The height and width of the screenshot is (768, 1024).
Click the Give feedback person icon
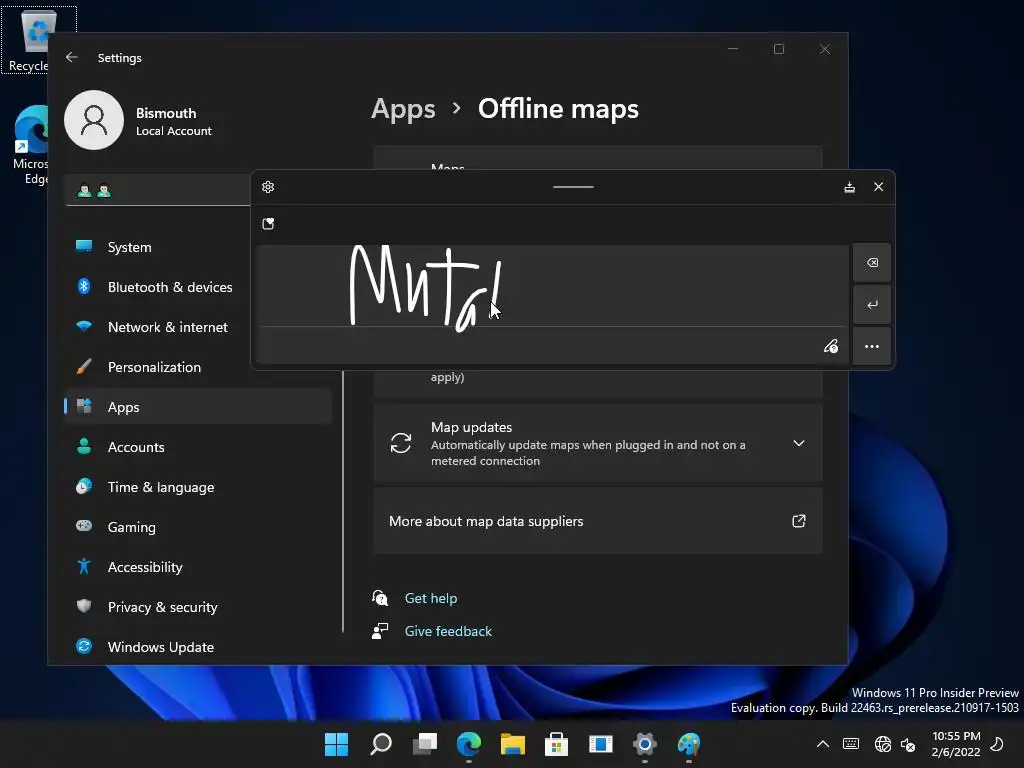tap(380, 631)
